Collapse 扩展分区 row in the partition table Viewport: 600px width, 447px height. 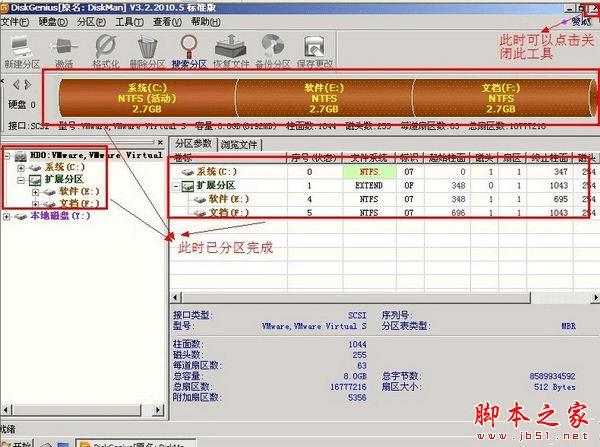[x=176, y=186]
